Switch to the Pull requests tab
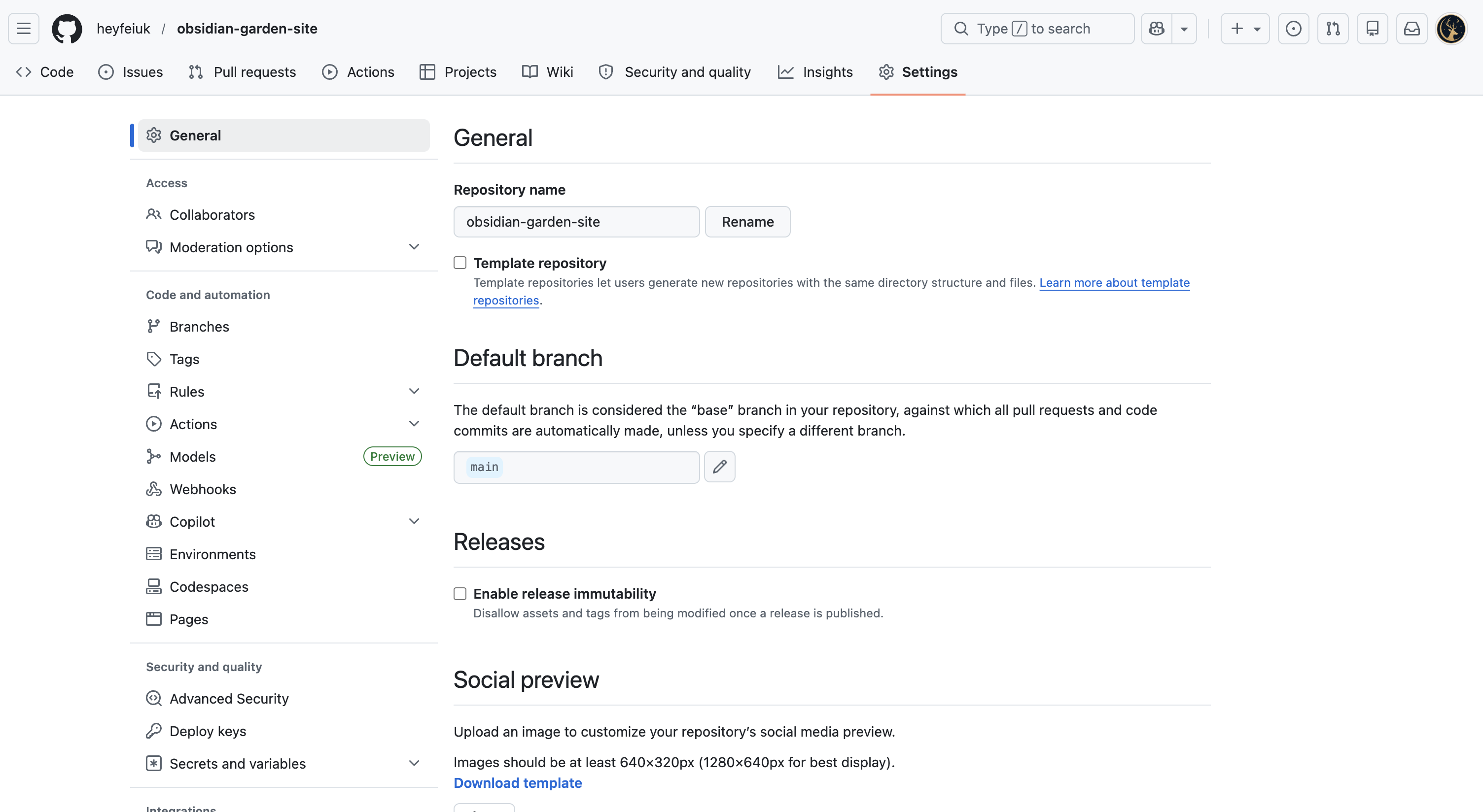 [x=243, y=72]
